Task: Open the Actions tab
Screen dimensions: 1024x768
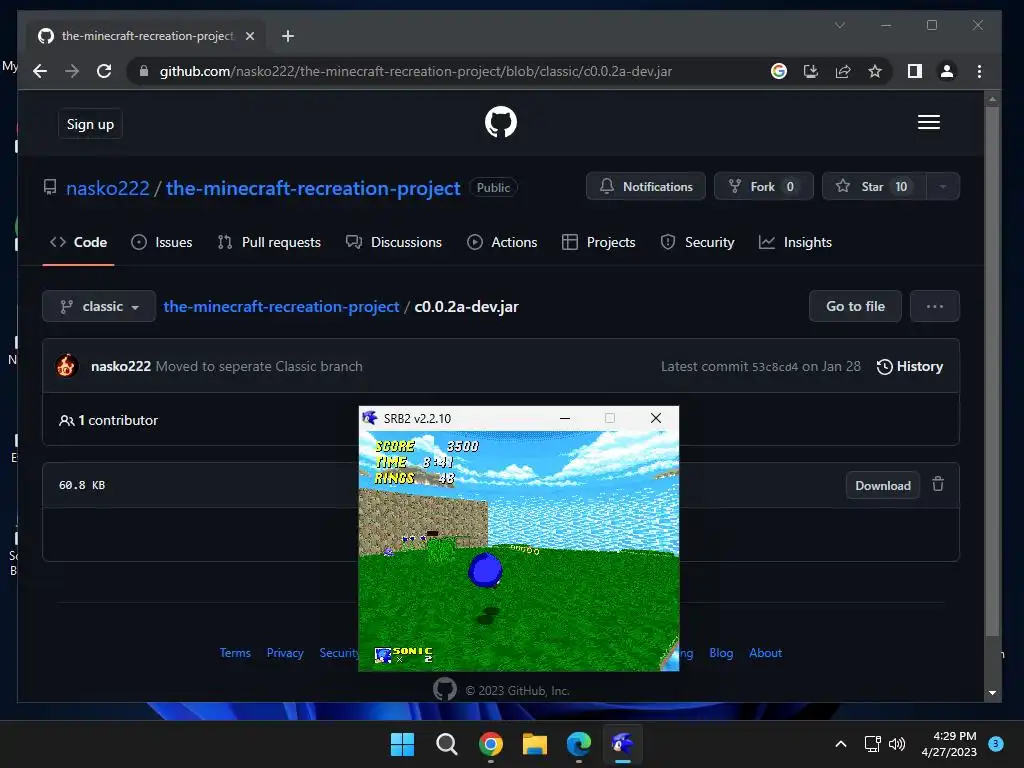Action: click(502, 242)
